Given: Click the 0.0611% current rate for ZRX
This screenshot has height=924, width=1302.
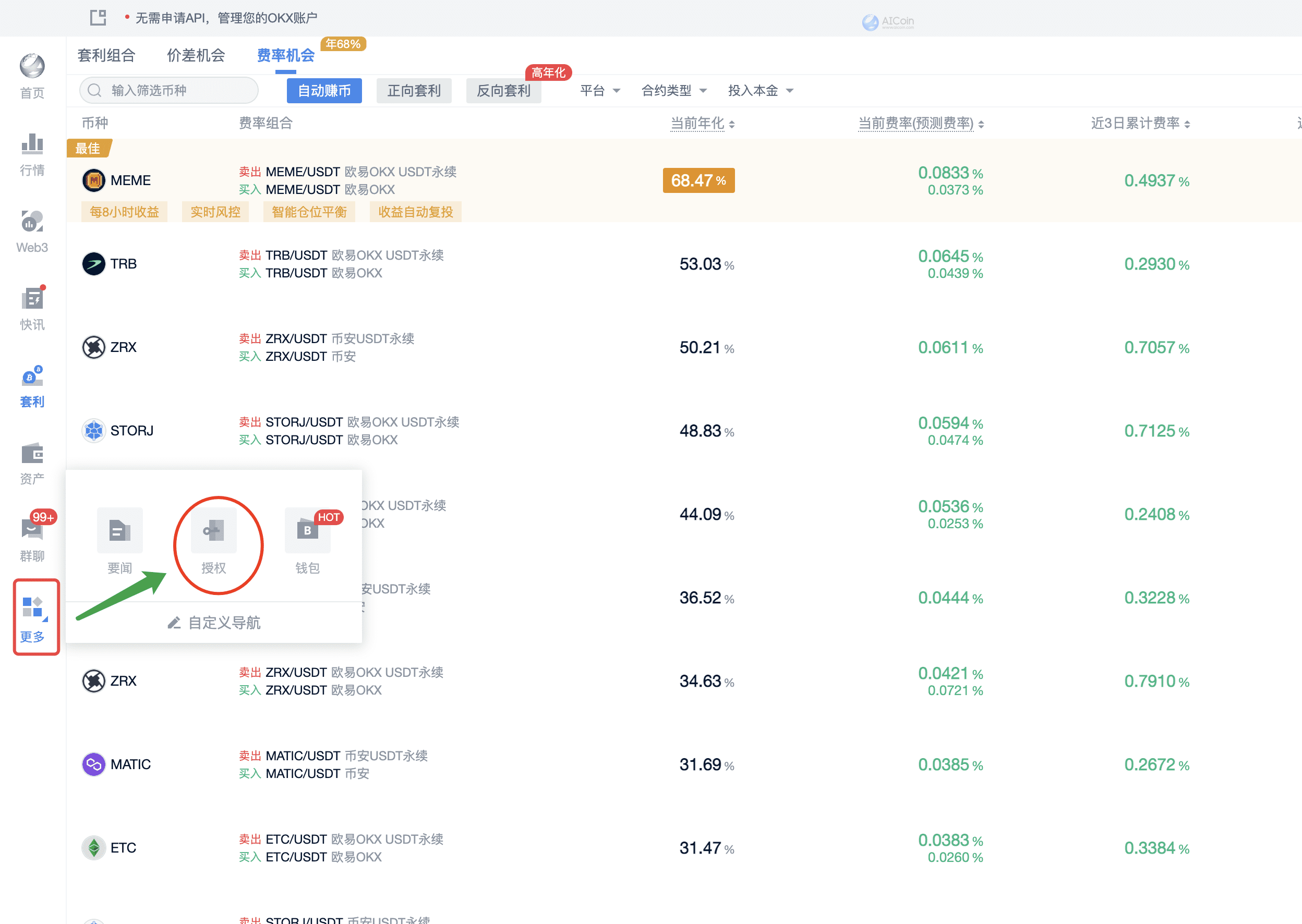Looking at the screenshot, I should tap(950, 347).
